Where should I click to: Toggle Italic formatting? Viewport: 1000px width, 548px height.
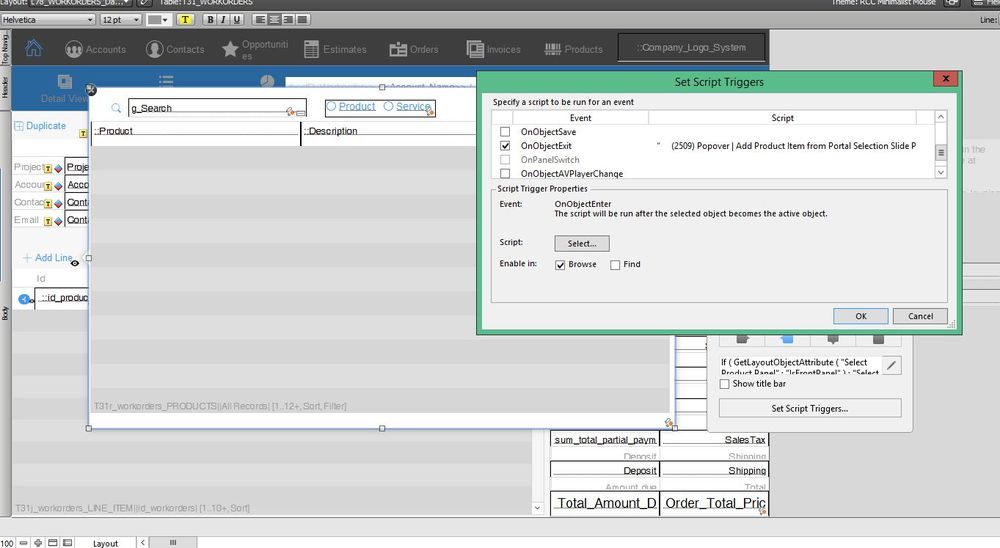(x=223, y=20)
